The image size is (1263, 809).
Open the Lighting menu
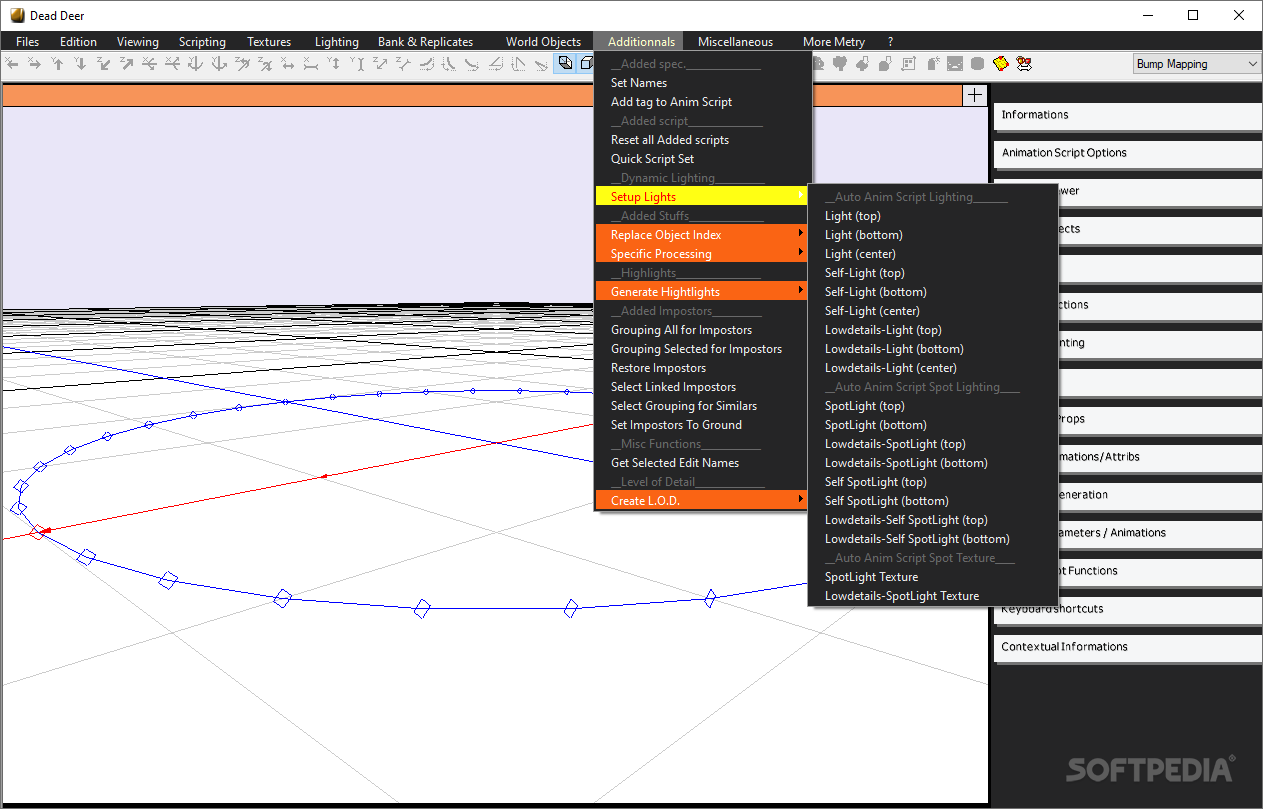pos(337,42)
